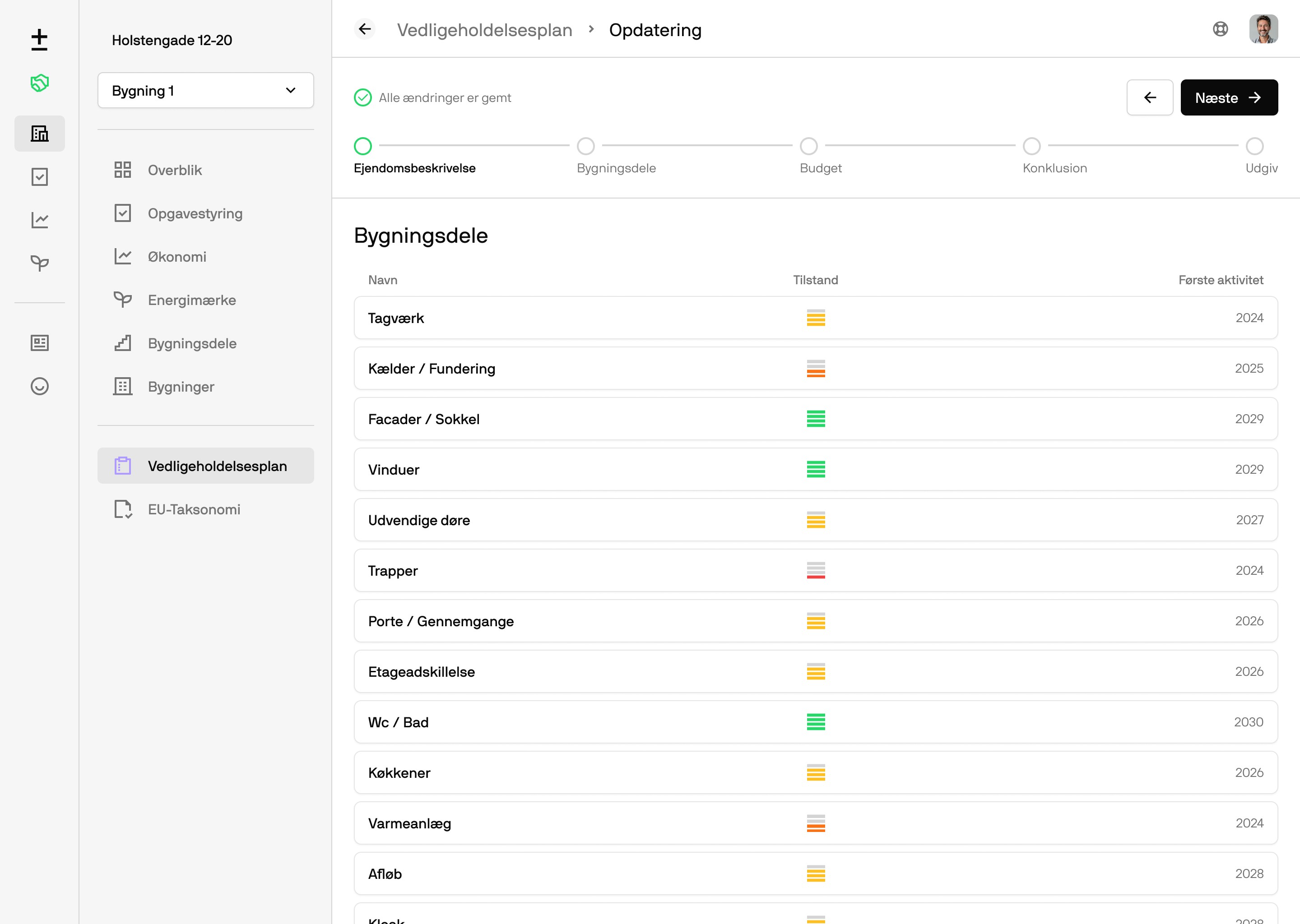Viewport: 1300px width, 924px height.
Task: Click the line chart icon in left rail
Action: (39, 220)
